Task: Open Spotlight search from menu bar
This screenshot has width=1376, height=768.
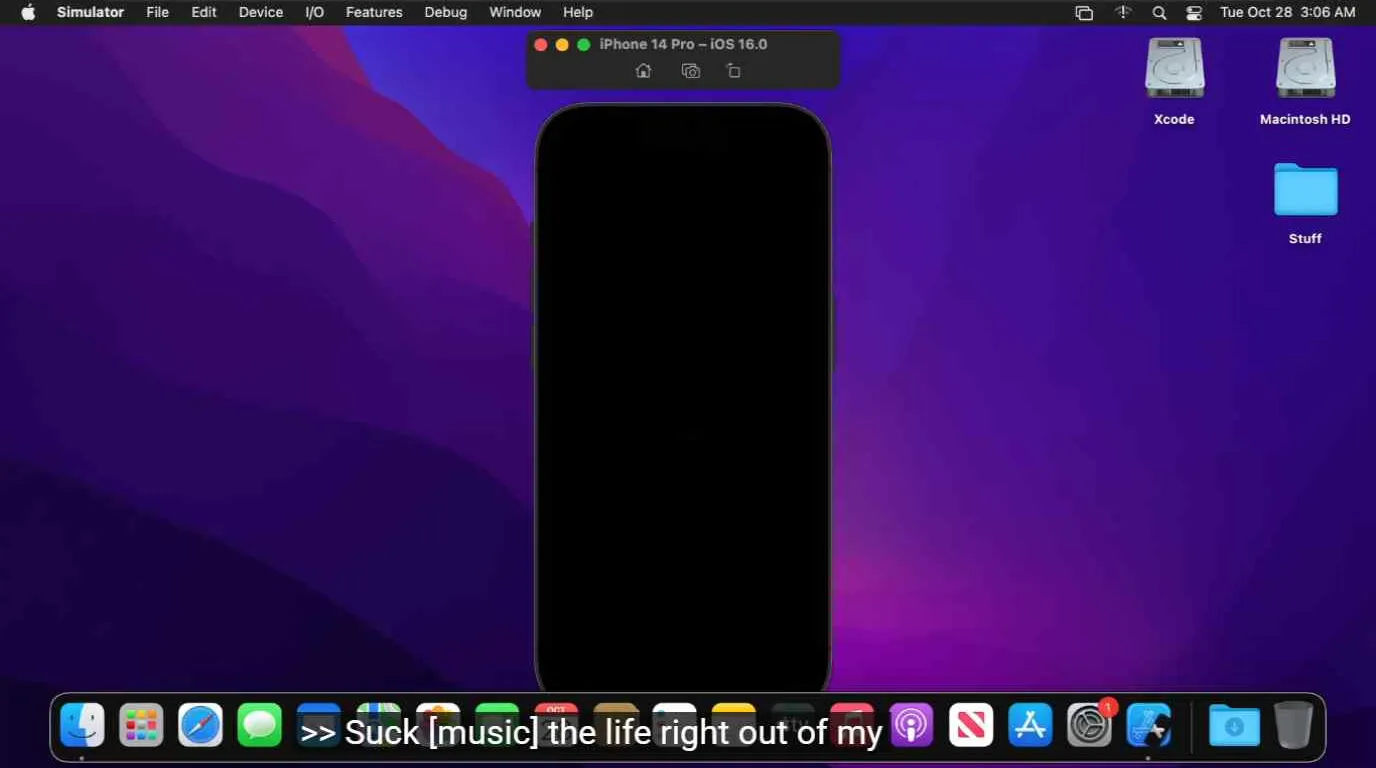Action: [1159, 13]
